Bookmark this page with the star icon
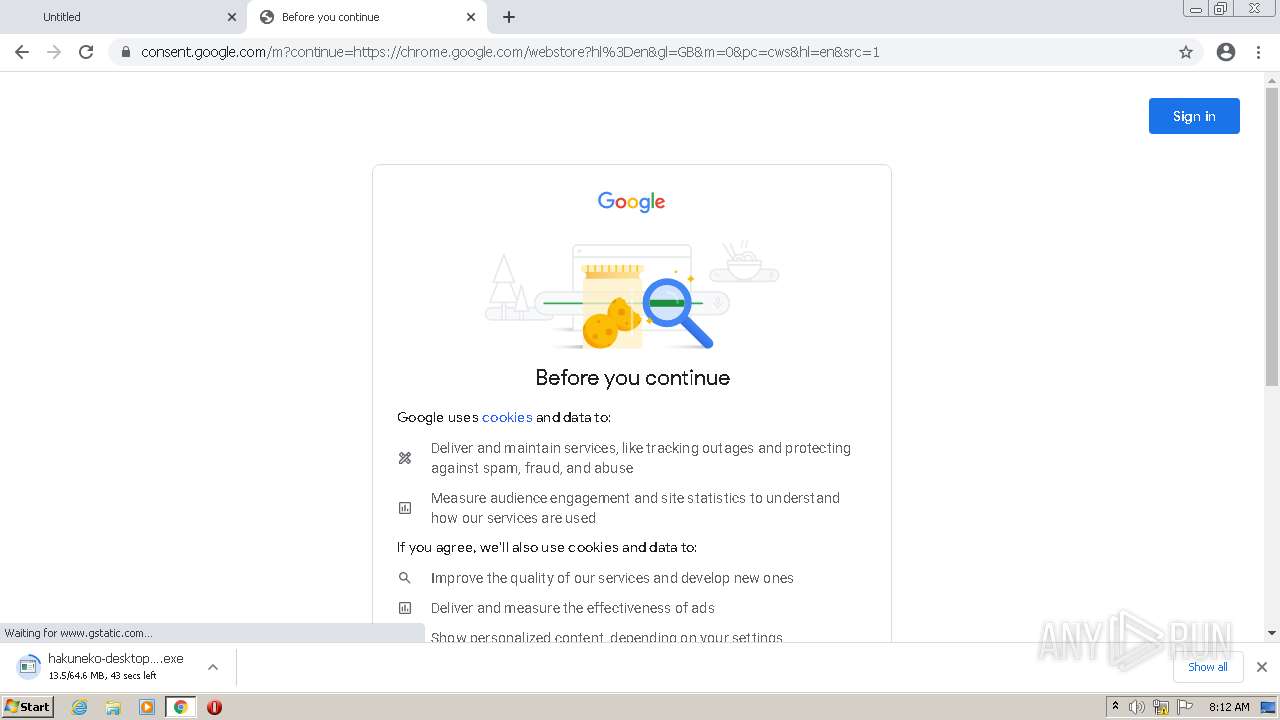 point(1186,52)
